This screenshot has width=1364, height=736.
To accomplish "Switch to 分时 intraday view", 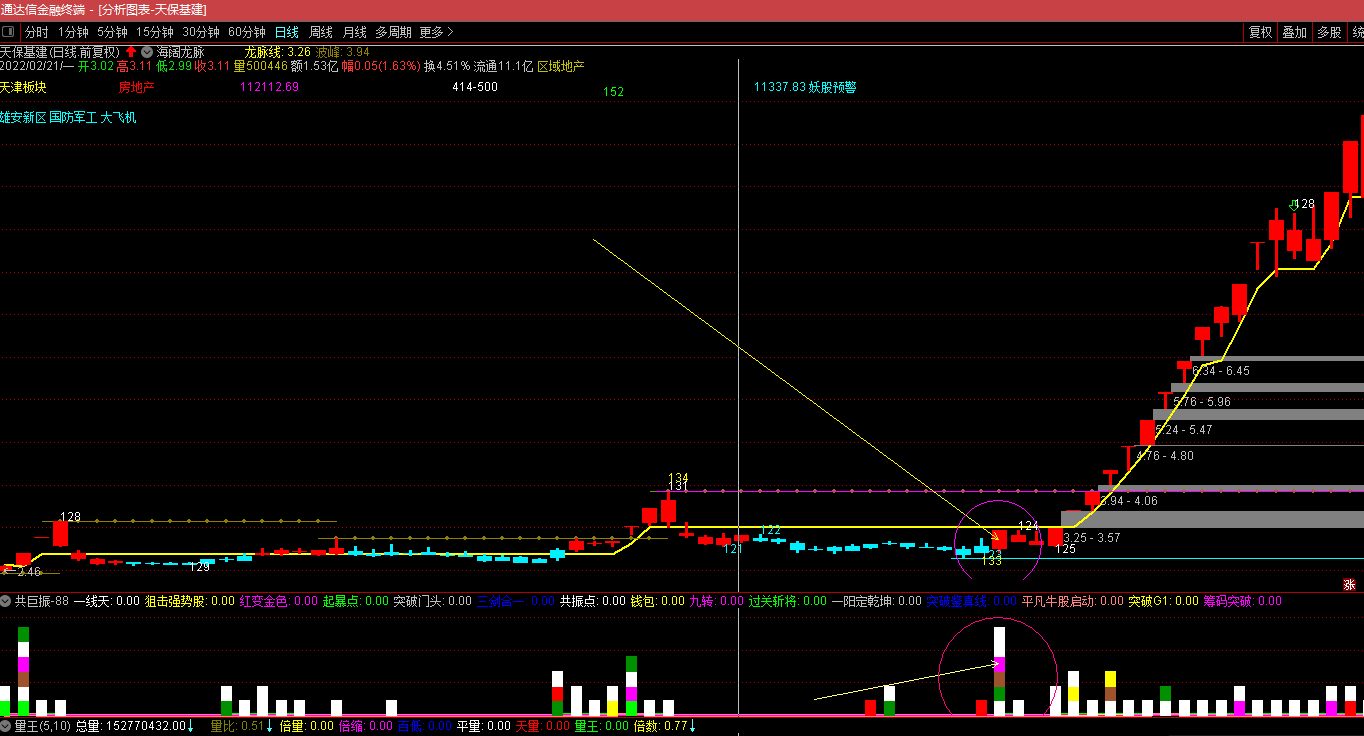I will (x=37, y=32).
